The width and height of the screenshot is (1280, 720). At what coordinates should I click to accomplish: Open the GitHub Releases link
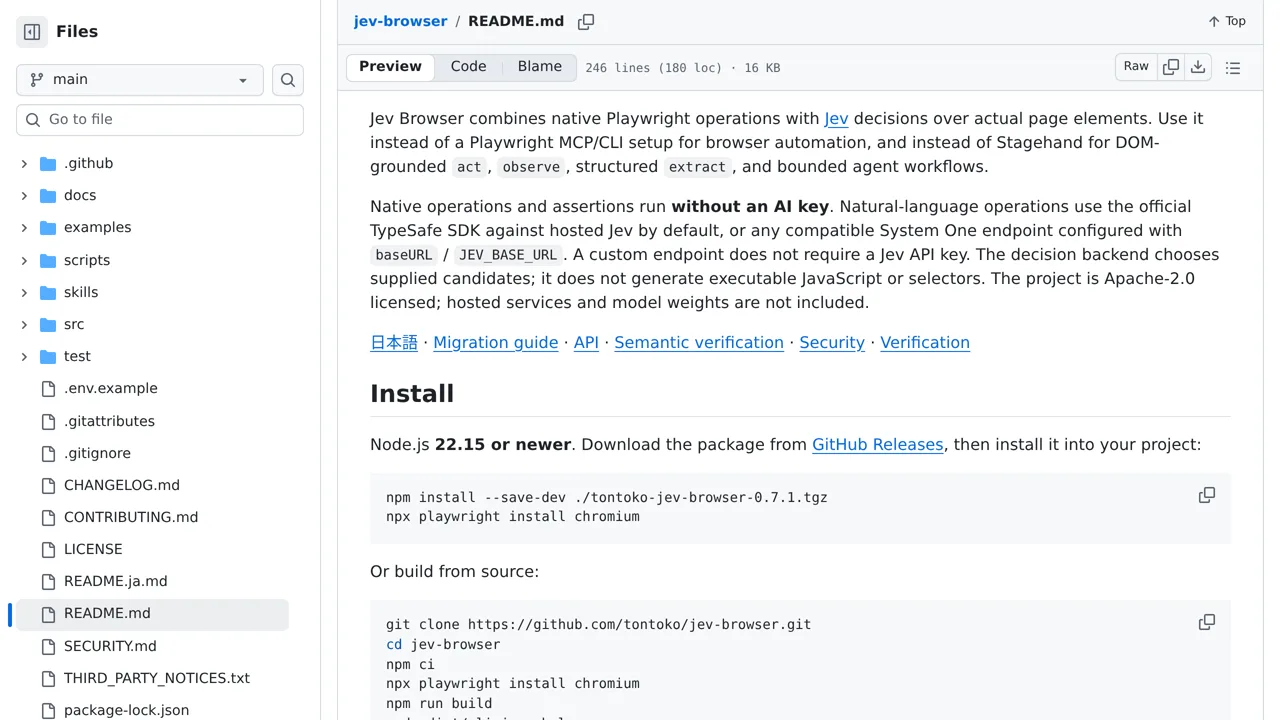click(x=878, y=444)
